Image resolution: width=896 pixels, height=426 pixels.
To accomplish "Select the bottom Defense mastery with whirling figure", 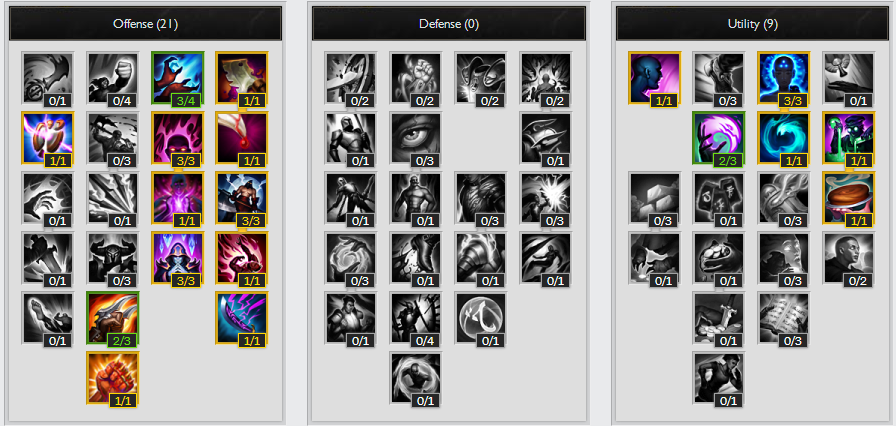I will 415,378.
